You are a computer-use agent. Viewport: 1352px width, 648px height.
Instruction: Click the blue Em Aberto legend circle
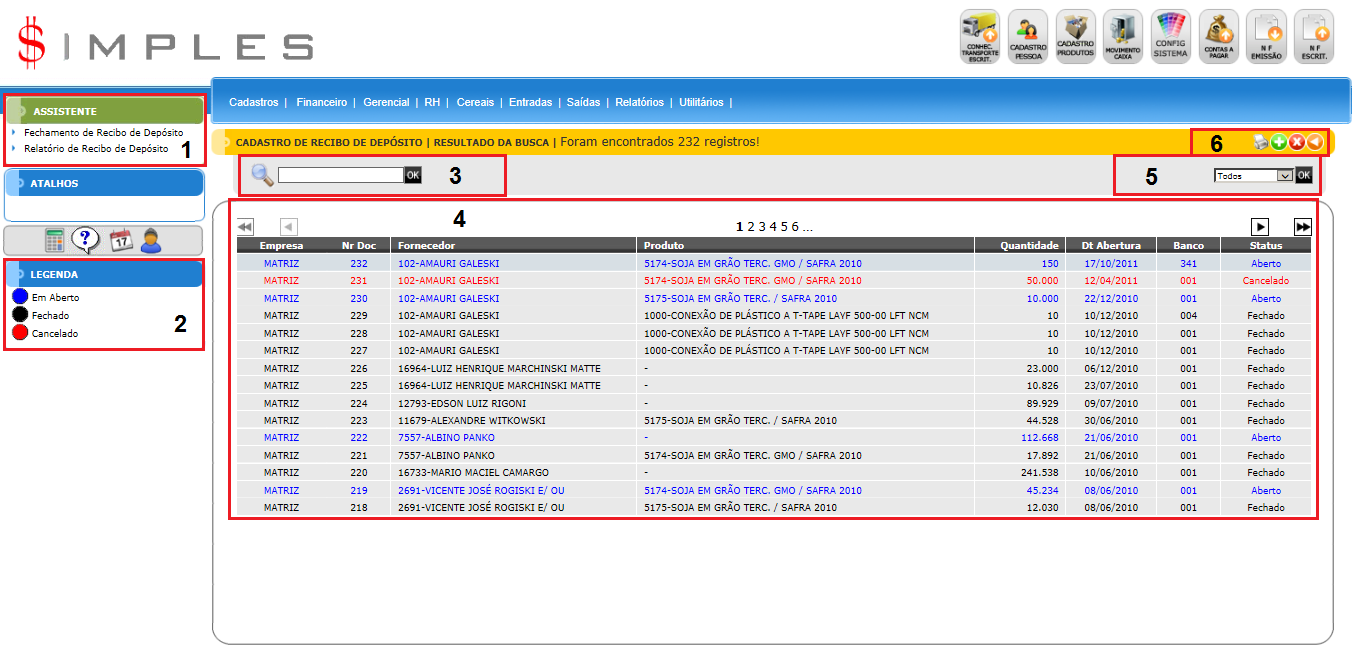(19, 297)
